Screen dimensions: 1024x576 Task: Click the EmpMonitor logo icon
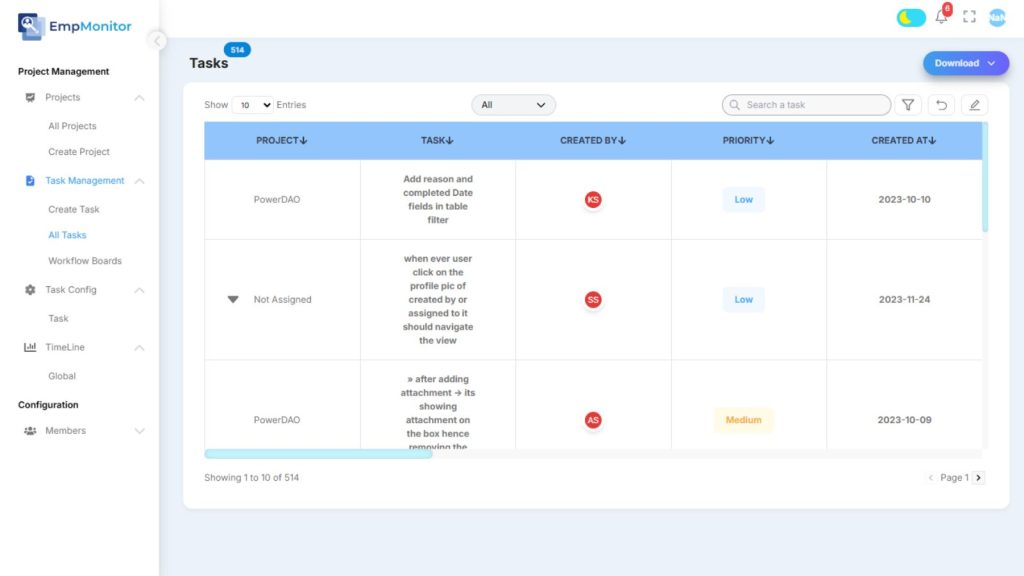pyautogui.click(x=30, y=26)
